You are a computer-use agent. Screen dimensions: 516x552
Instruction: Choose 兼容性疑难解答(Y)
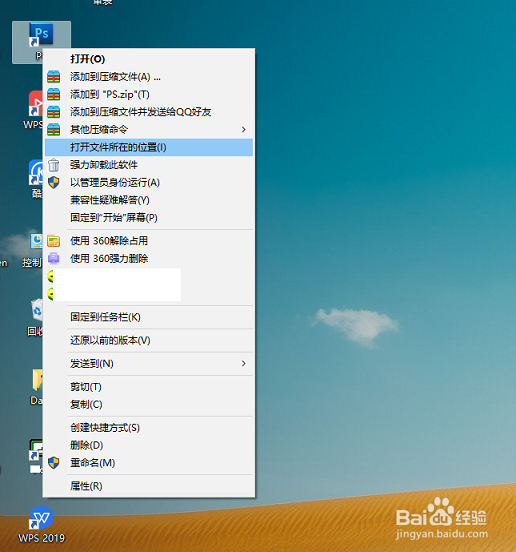[149, 200]
